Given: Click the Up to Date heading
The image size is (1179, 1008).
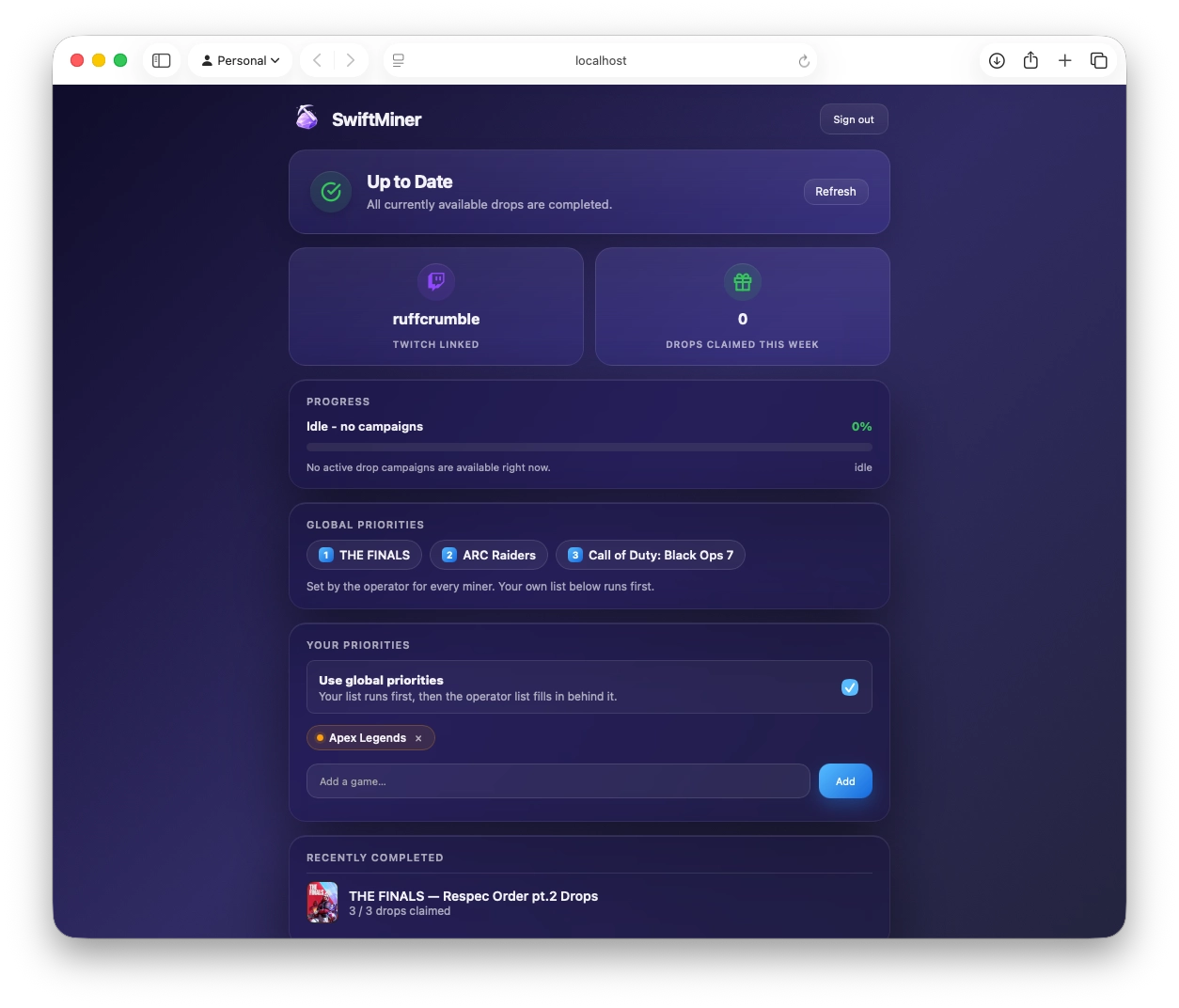Looking at the screenshot, I should 410,181.
